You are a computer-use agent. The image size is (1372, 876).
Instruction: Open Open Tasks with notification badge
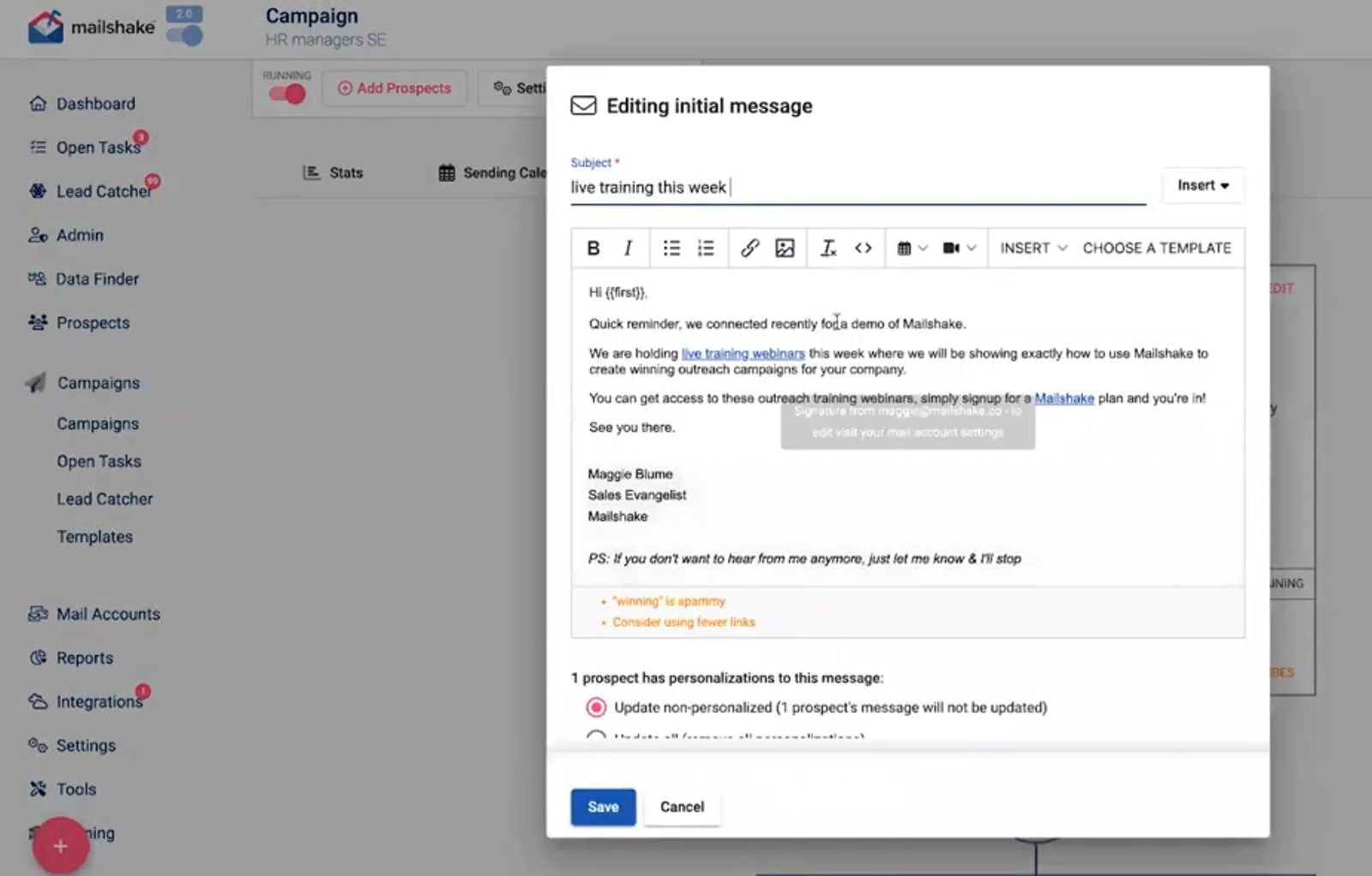99,147
